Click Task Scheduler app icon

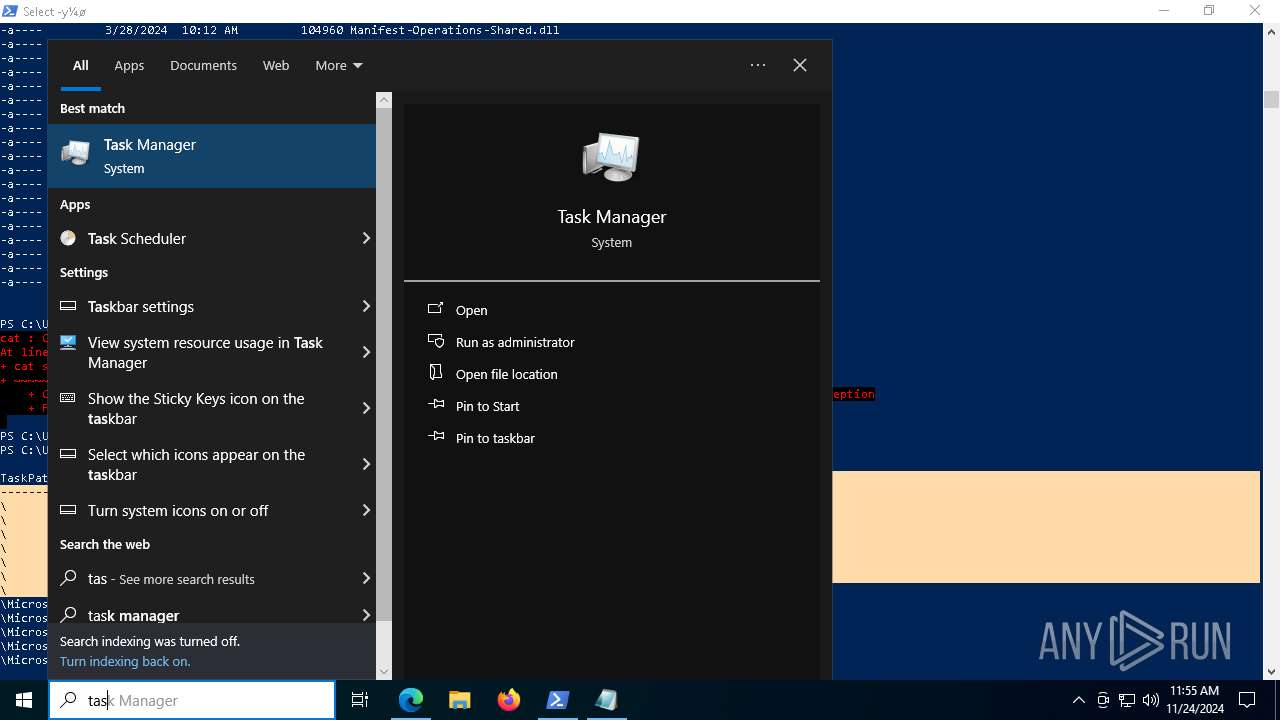[x=68, y=238]
